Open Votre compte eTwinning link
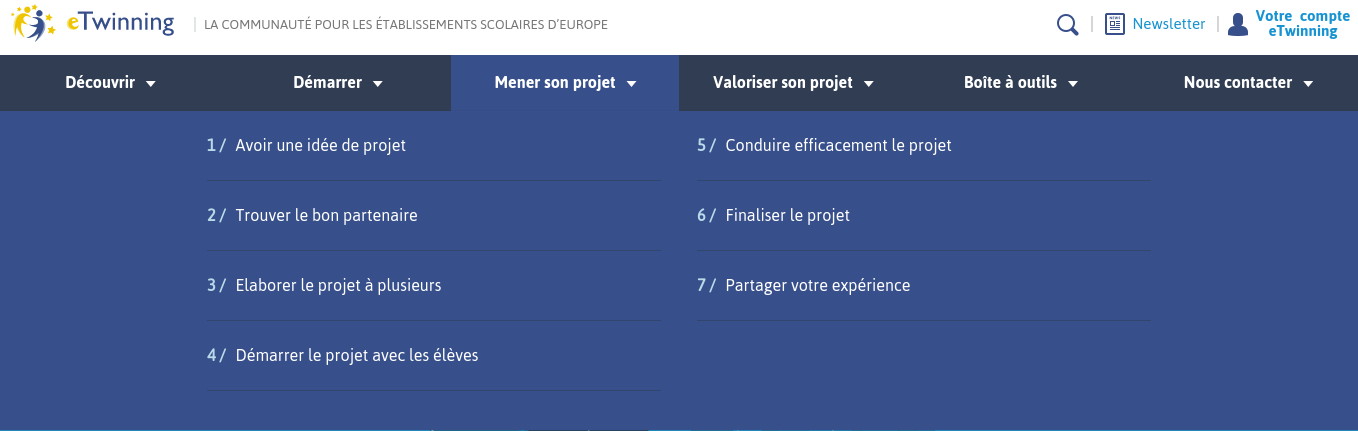This screenshot has height=431, width=1358. pos(1302,24)
